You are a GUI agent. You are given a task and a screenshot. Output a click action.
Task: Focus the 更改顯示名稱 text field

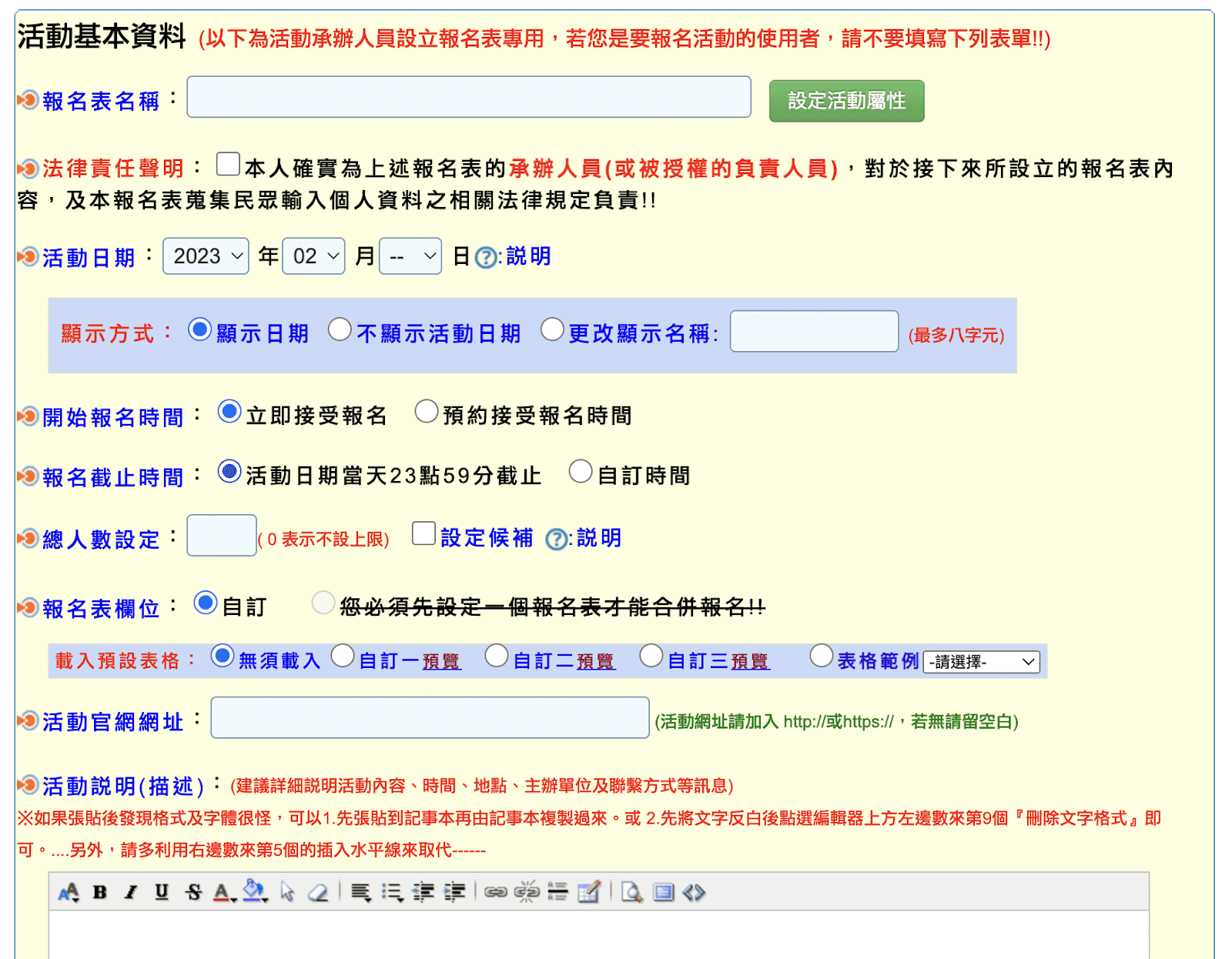(x=814, y=331)
